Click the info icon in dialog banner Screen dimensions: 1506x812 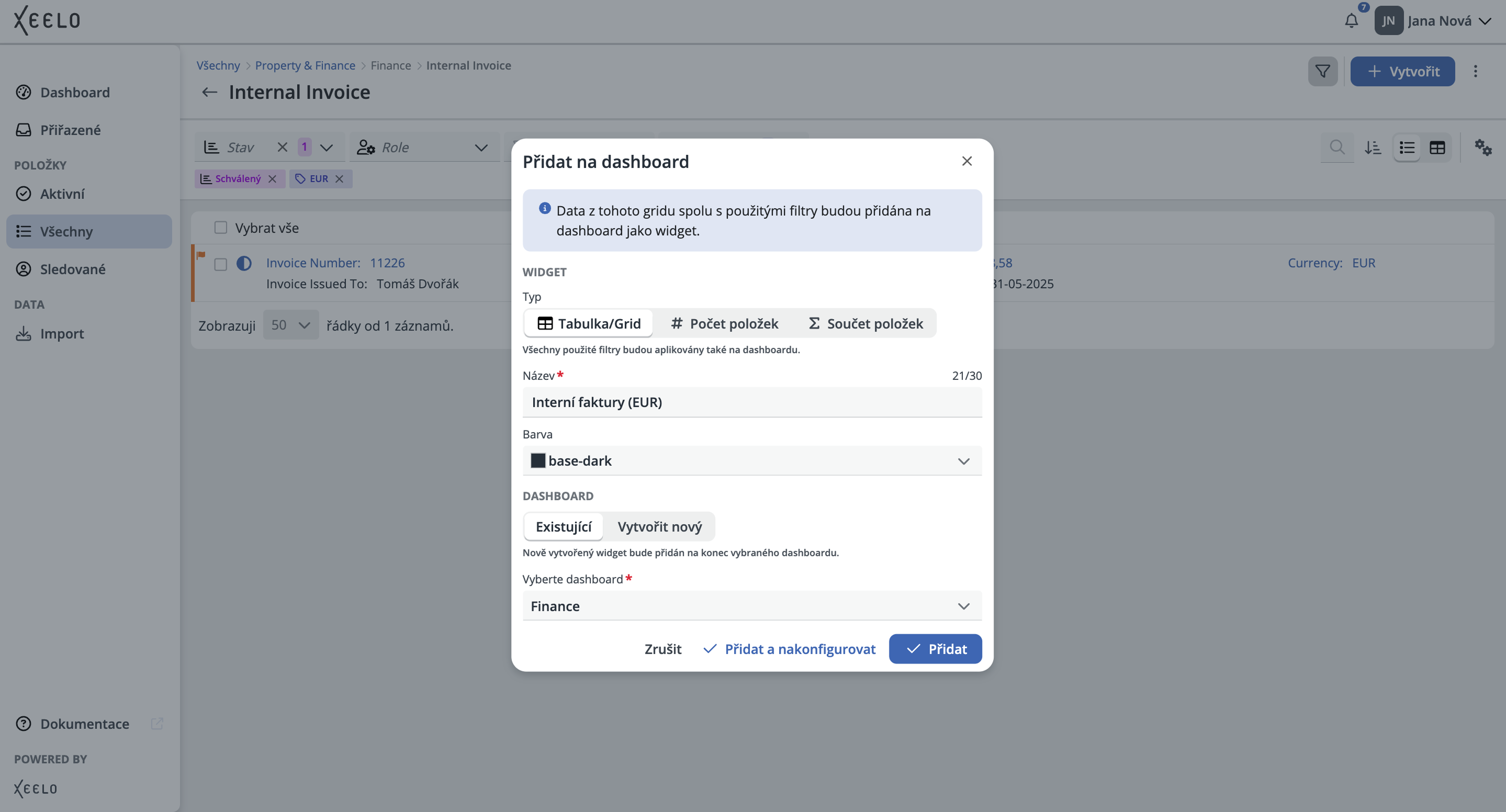pos(544,208)
